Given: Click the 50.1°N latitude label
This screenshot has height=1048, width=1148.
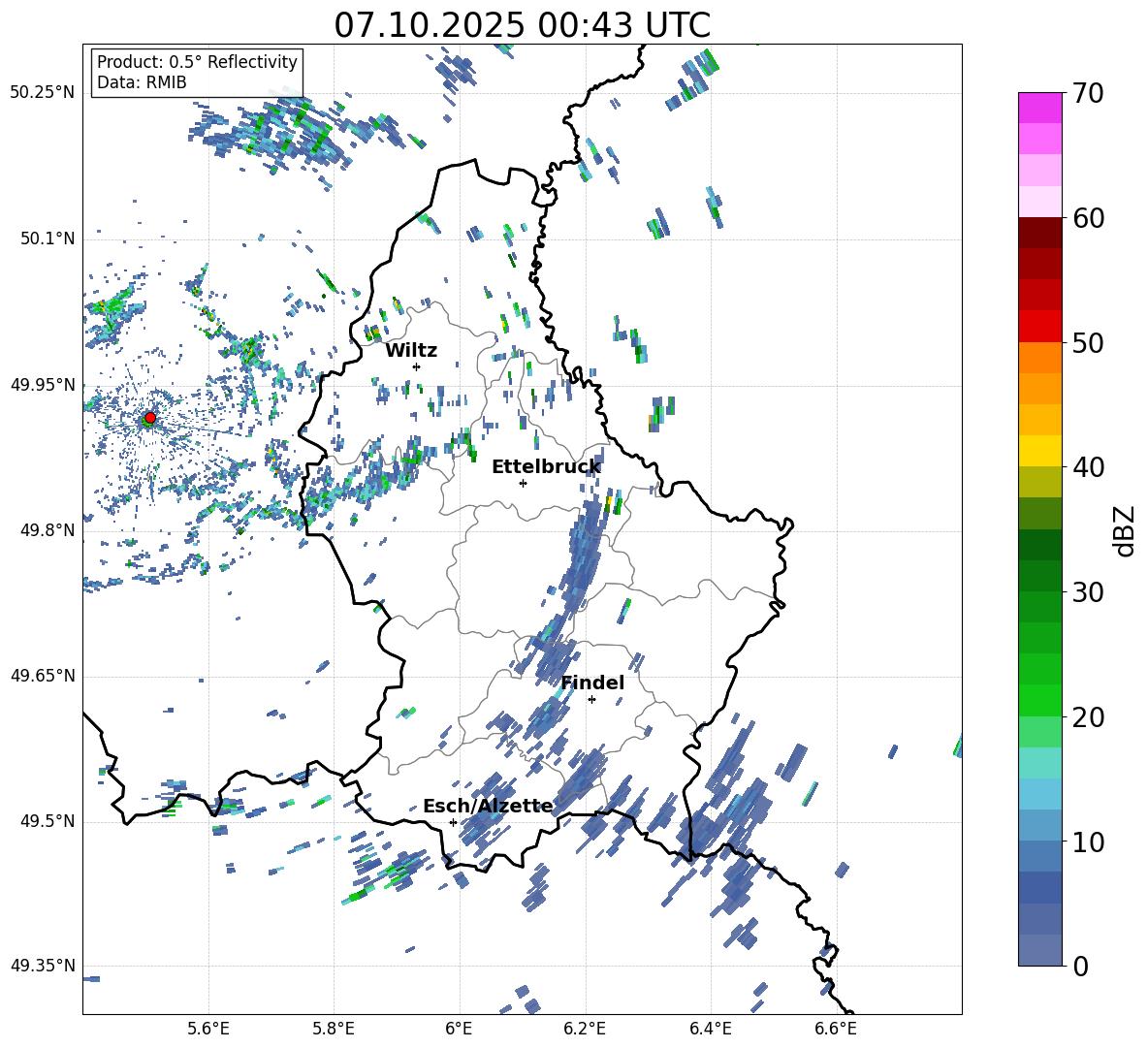Looking at the screenshot, I should (x=48, y=238).
